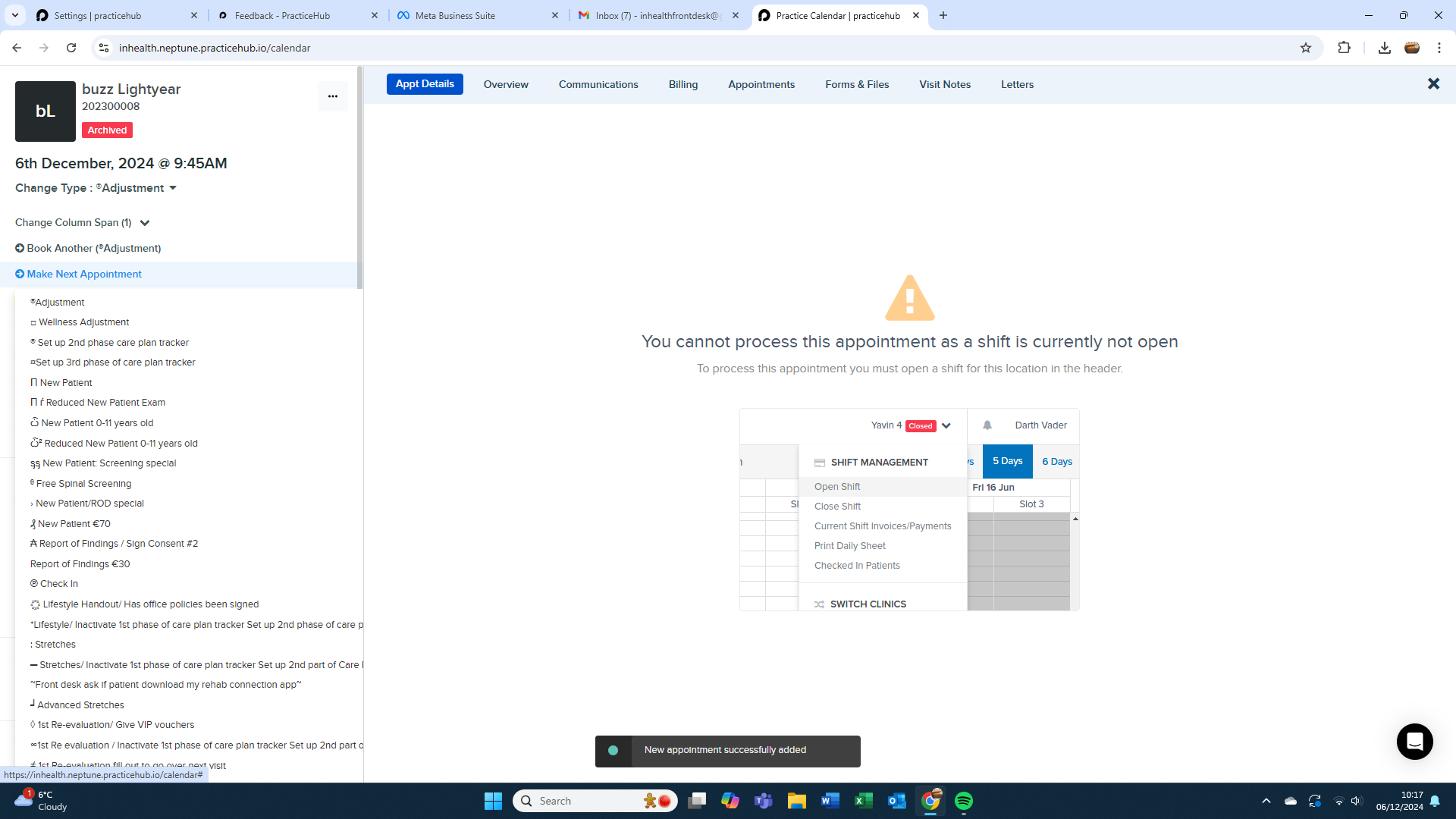Bookmark this page with the star icon

pyautogui.click(x=1306, y=48)
